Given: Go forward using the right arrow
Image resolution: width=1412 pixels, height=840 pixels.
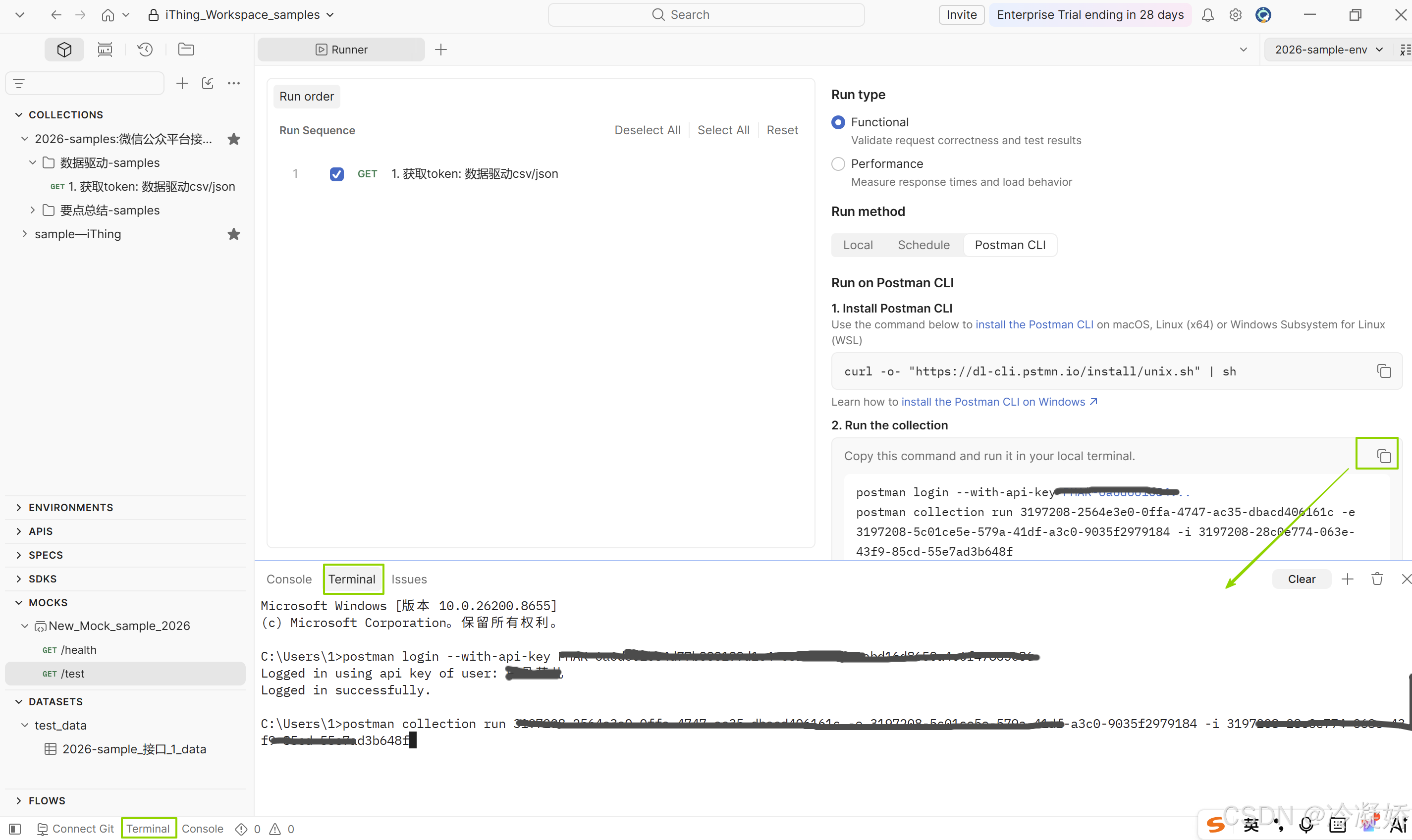Looking at the screenshot, I should (80, 15).
